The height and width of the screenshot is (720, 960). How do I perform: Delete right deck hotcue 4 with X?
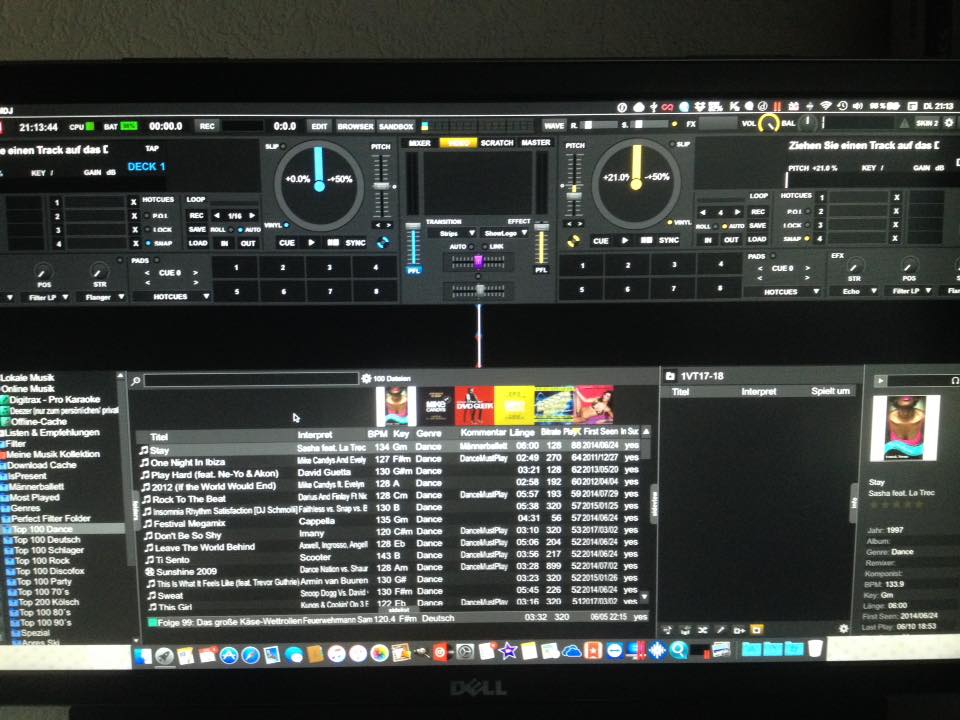coord(896,238)
